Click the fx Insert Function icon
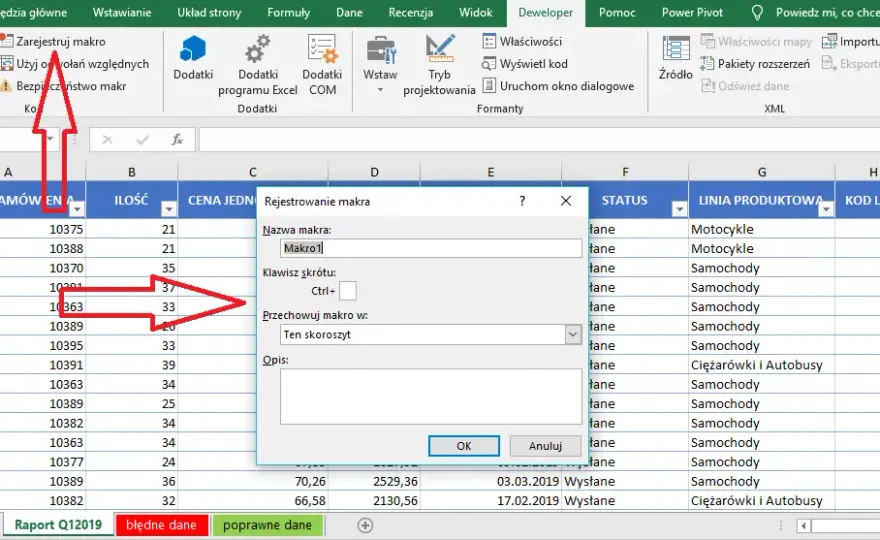 point(177,140)
